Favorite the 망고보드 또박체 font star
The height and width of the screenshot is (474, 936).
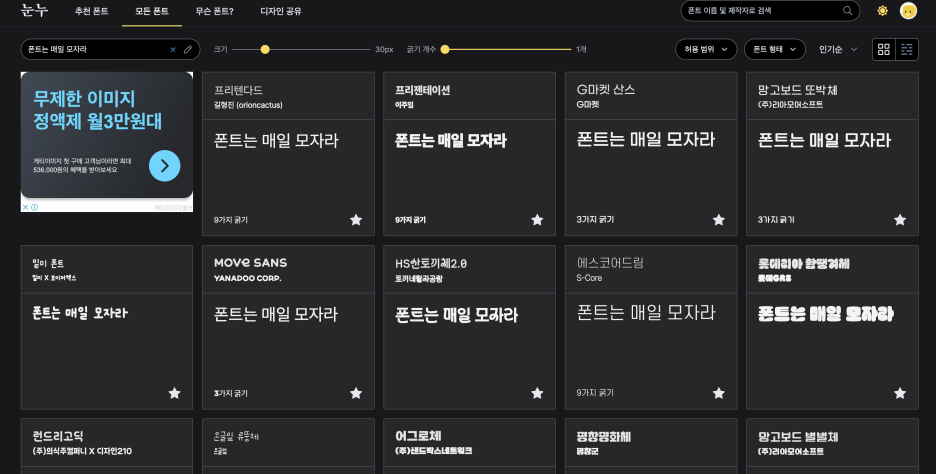point(900,220)
